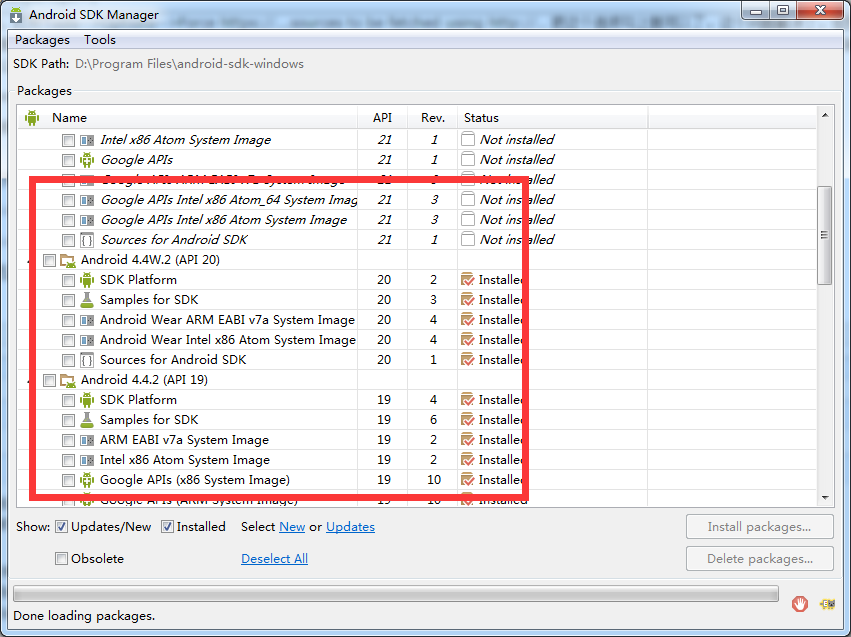Tick the Android 4.4W.2 (API 20) group checkbox

(x=49, y=260)
